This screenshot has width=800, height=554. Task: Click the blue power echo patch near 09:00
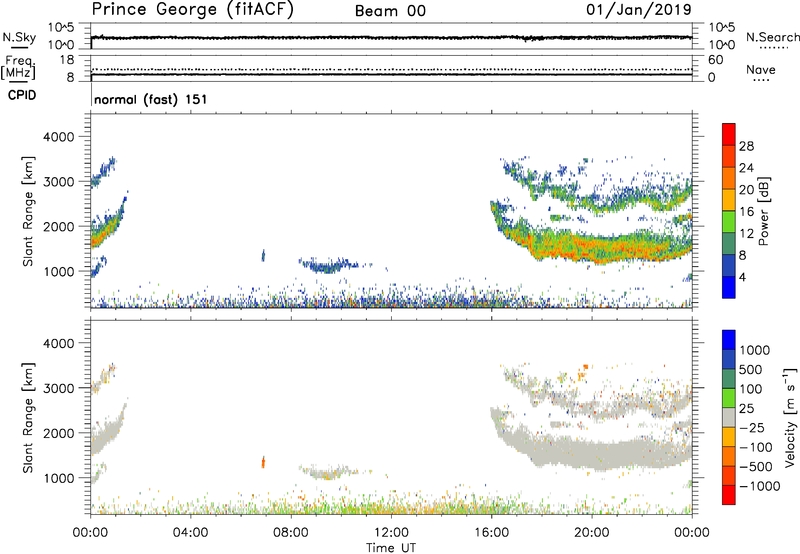point(329,265)
